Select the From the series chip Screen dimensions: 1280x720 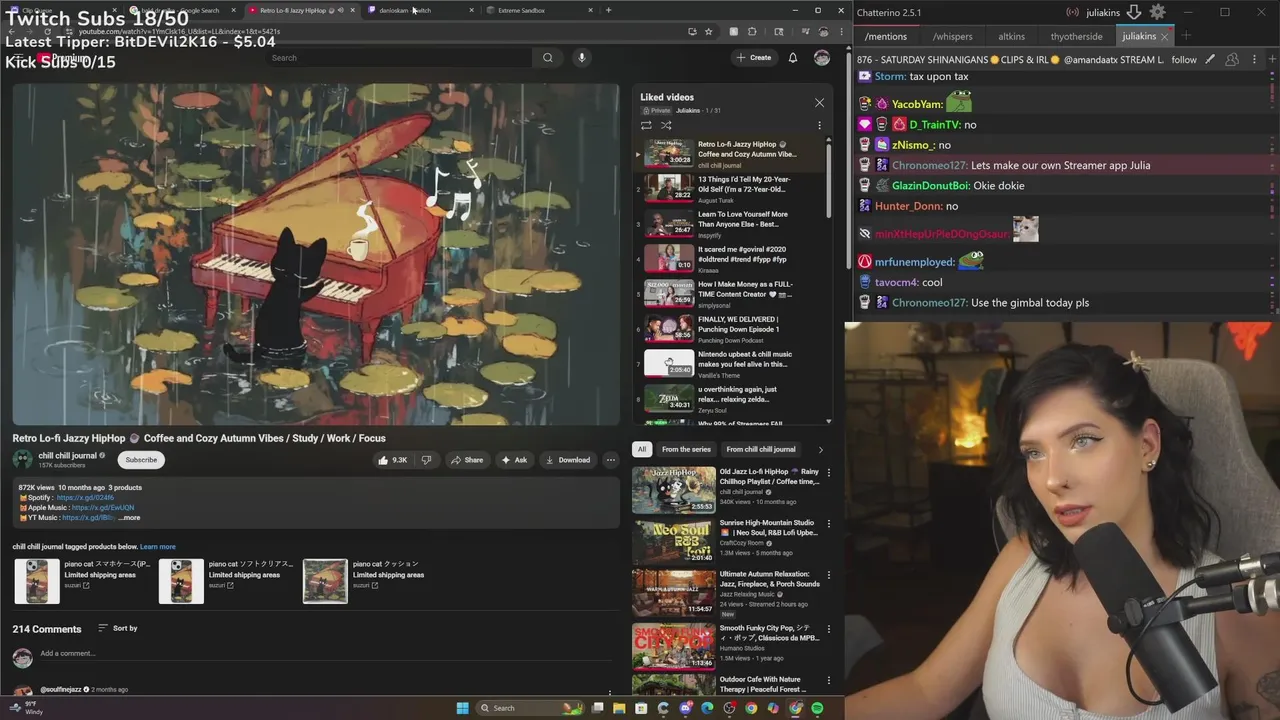[686, 449]
